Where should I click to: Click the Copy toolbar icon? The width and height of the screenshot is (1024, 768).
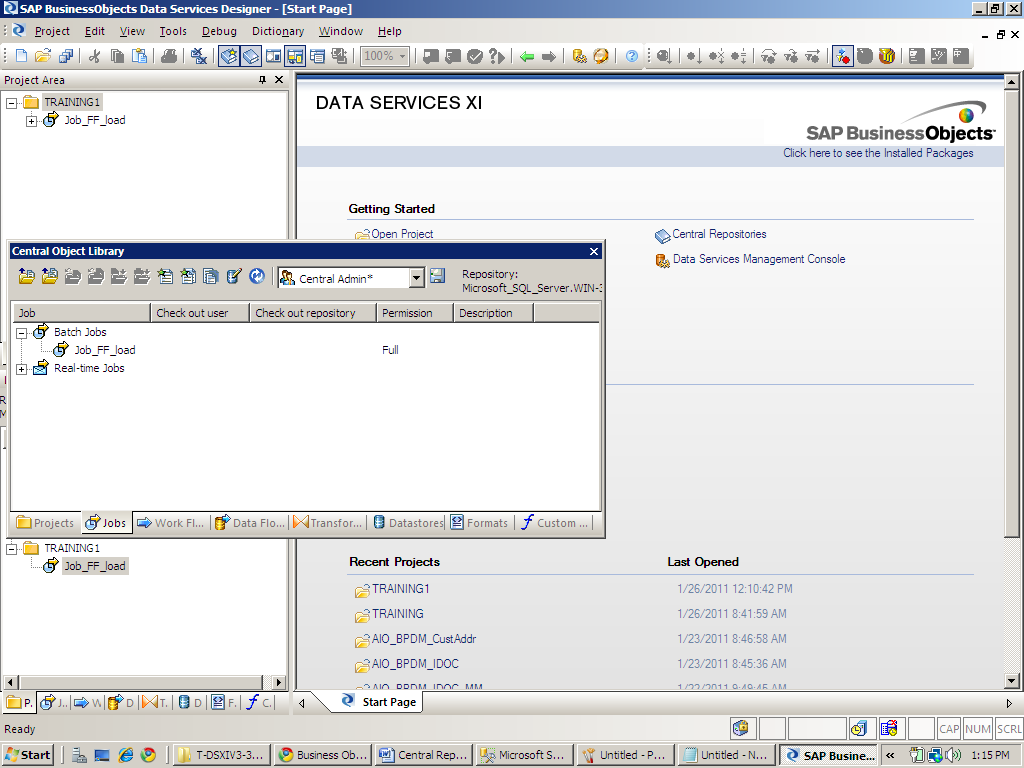(x=117, y=56)
